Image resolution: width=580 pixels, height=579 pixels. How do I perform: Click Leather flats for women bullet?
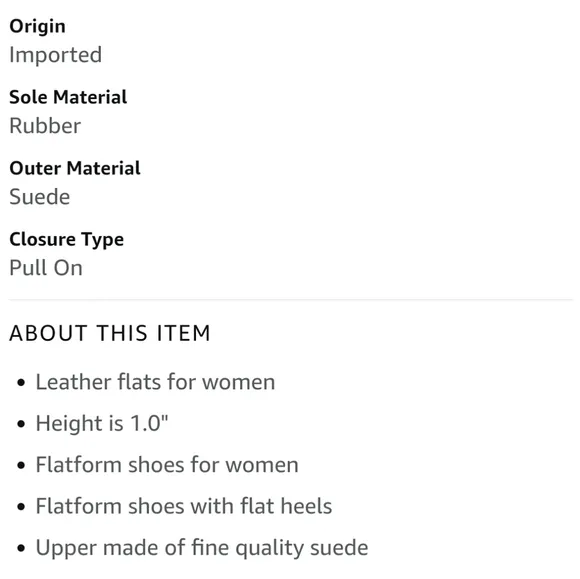coord(155,382)
